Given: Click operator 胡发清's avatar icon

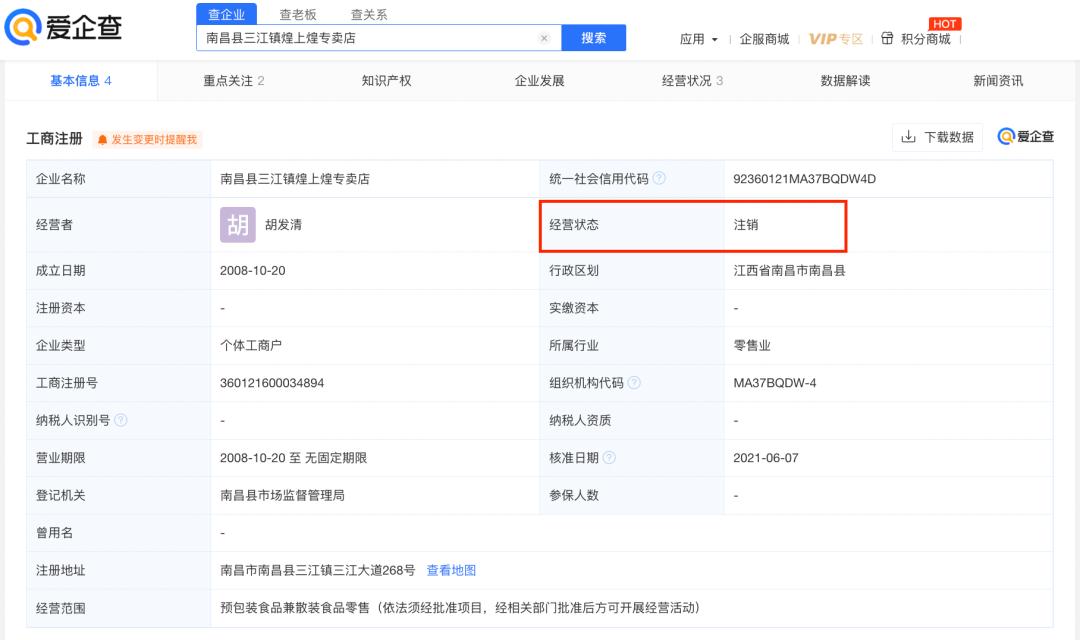Looking at the screenshot, I should point(237,225).
